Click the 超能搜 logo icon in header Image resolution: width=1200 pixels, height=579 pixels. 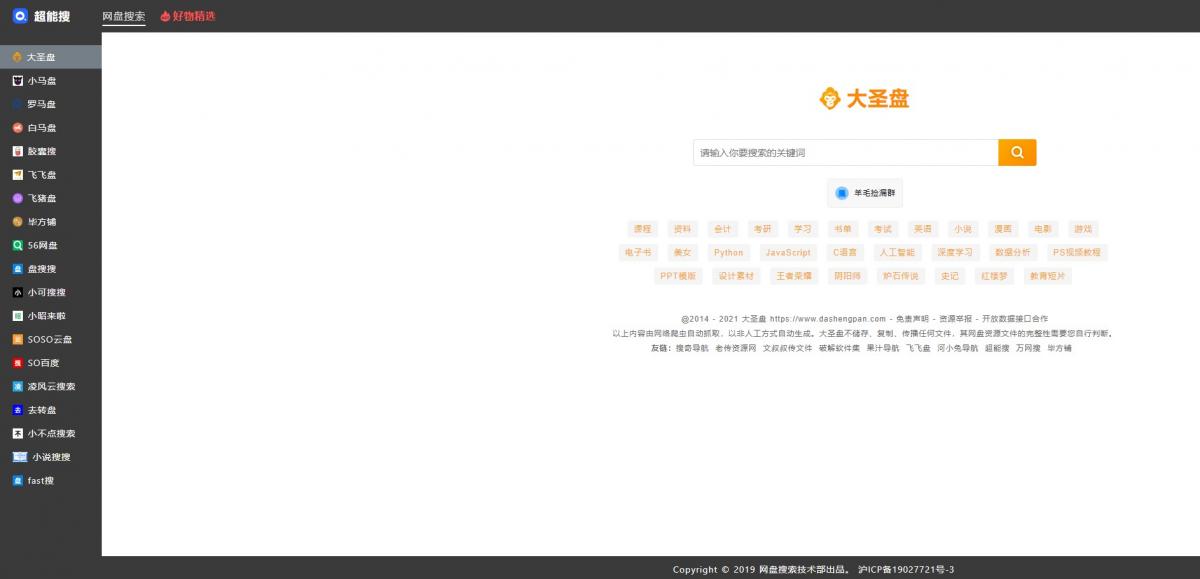[x=19, y=16]
